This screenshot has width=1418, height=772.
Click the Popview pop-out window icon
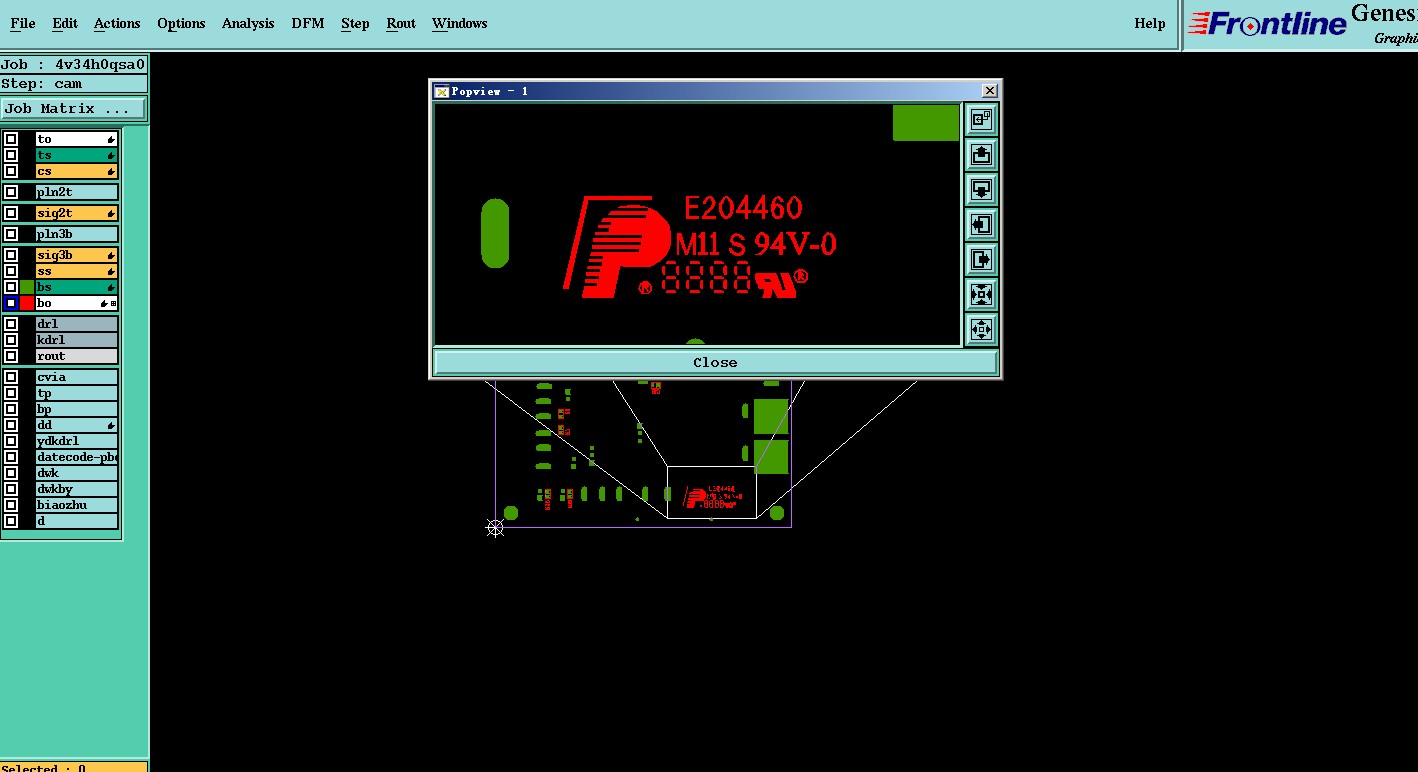pyautogui.click(x=981, y=119)
